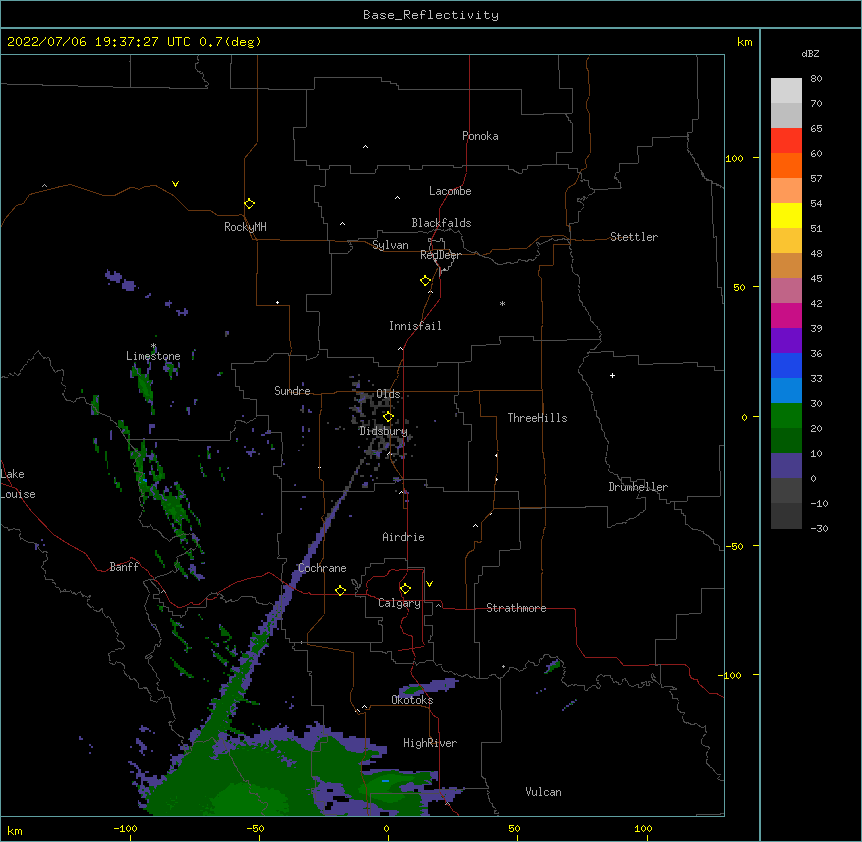Click the Stettler city label

634,237
